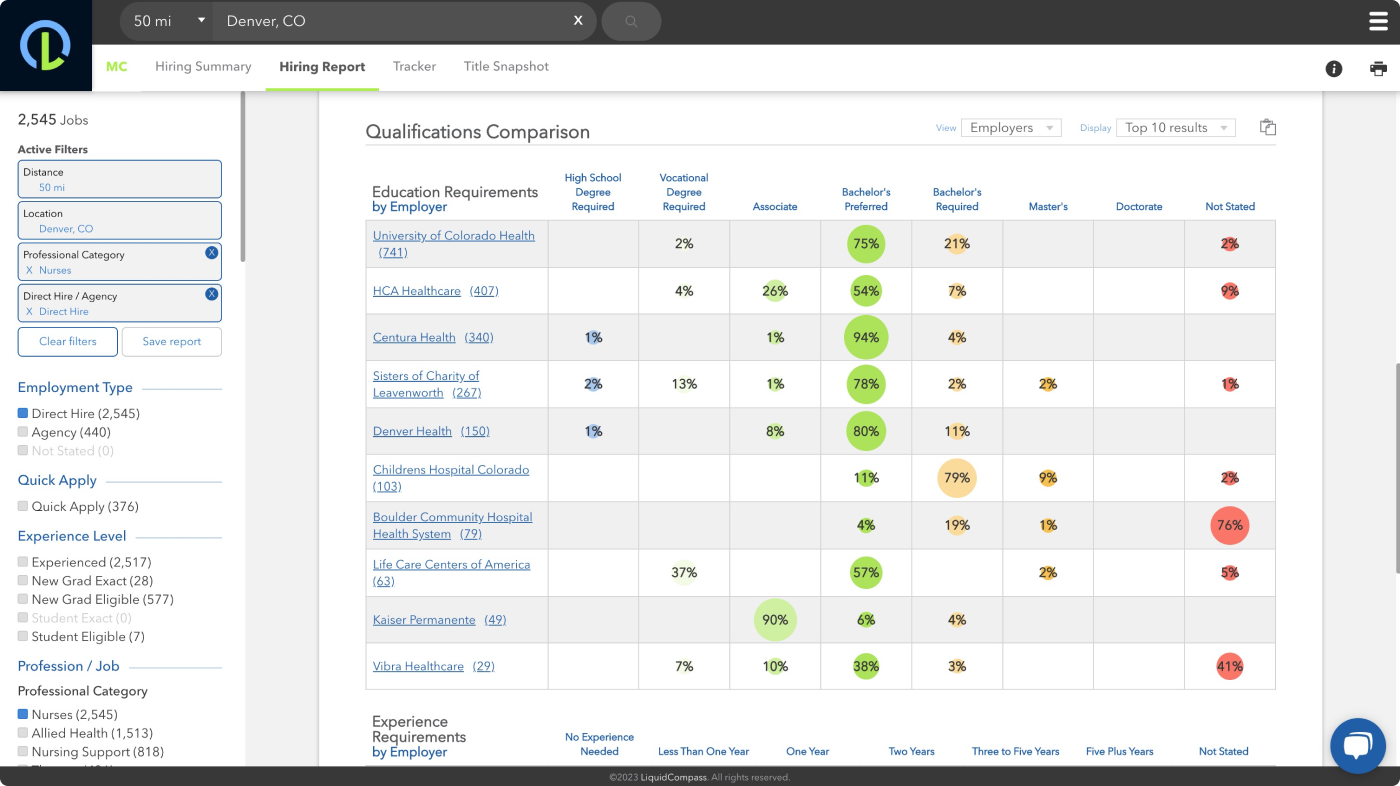Check New Grad Eligible (577)
This screenshot has height=786, width=1400.
pos(23,599)
